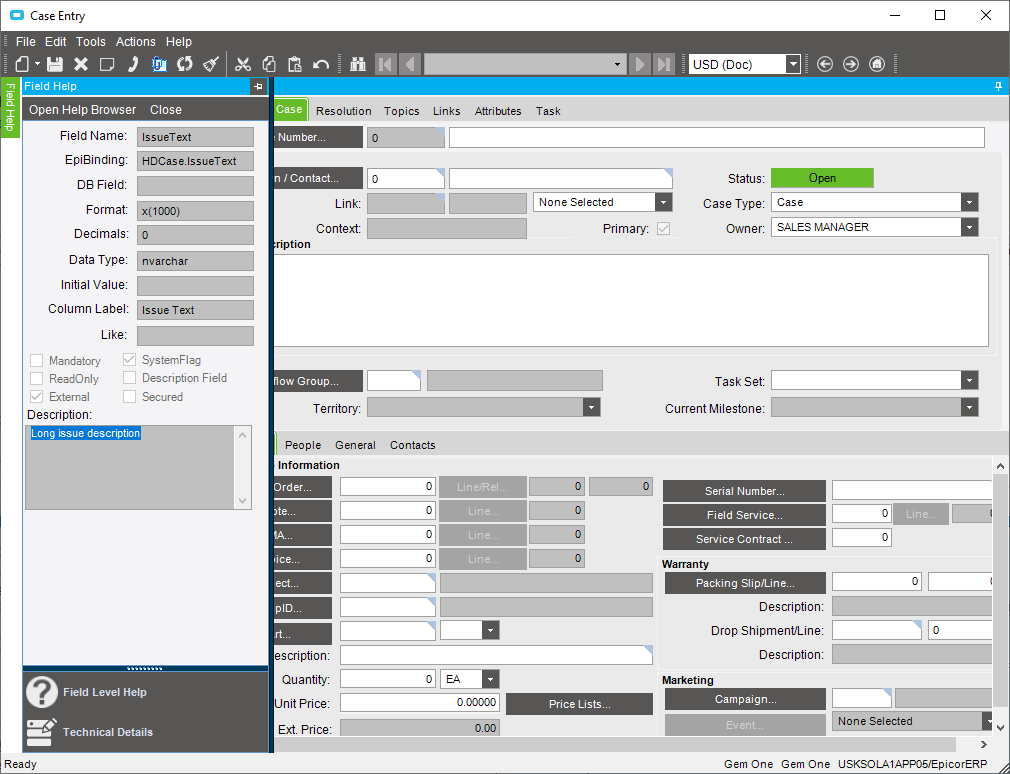Screen dimensions: 1010x774
Task: Toggle the Mandatory checkbox
Action: click(37, 361)
